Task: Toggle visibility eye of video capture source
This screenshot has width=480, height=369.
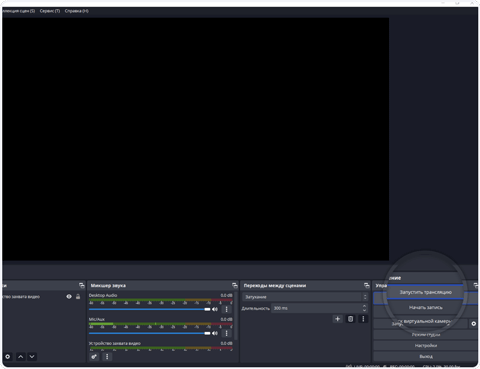Action: (x=69, y=296)
